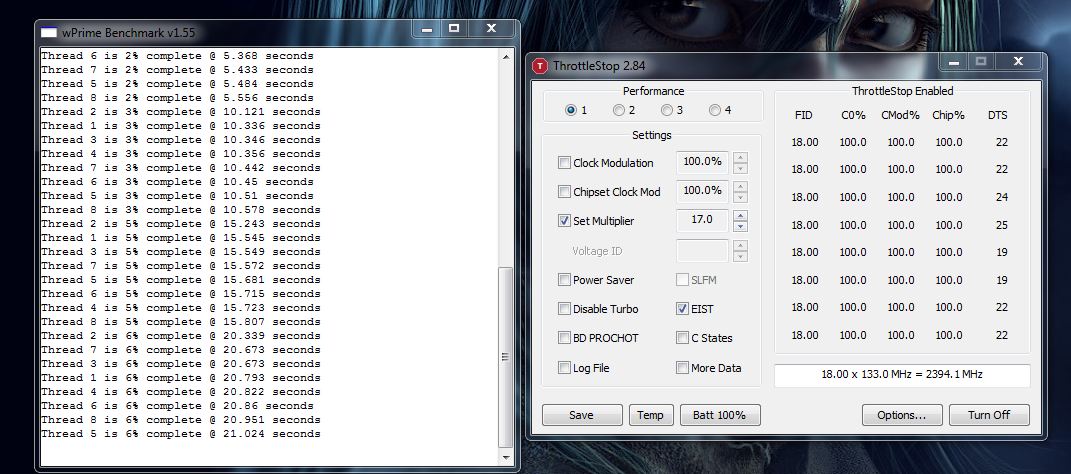1071x474 pixels.
Task: Raise the Set Multiplier value up arrow
Action: coord(740,216)
